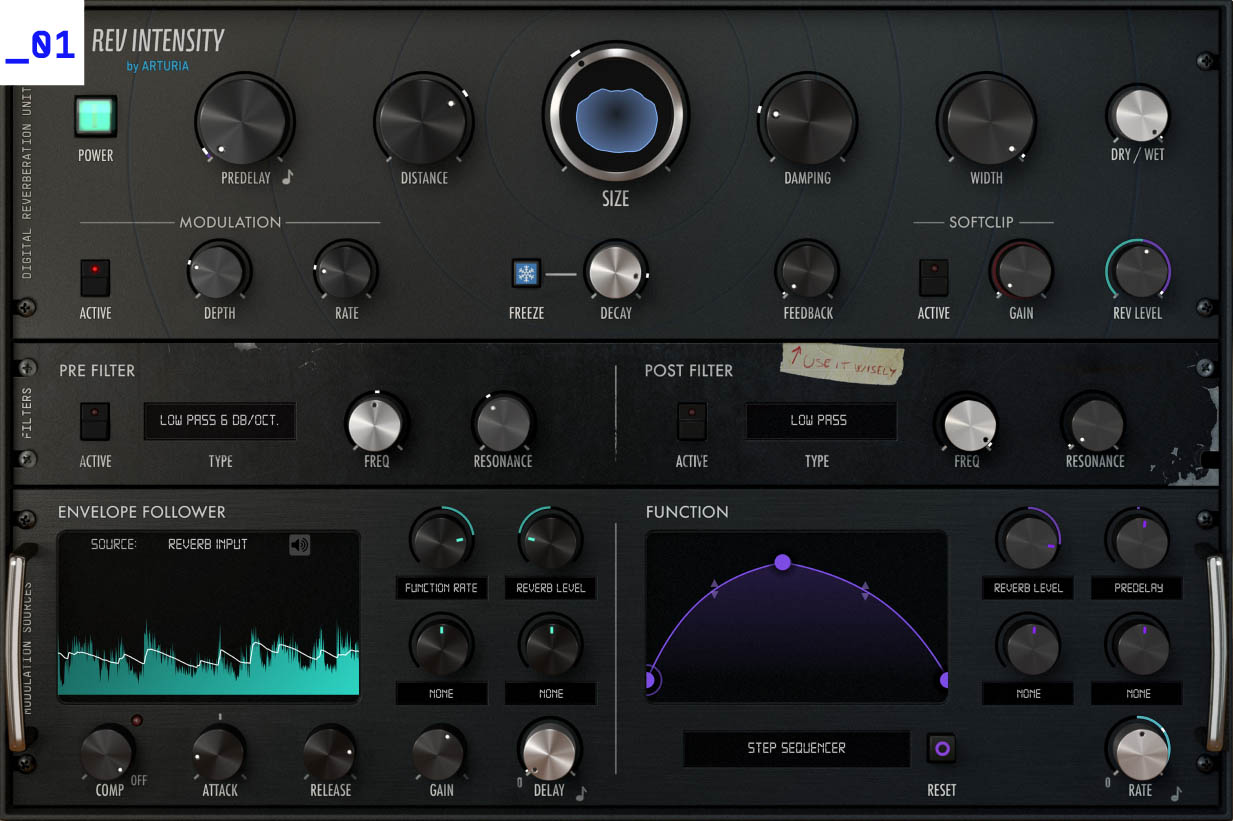
Task: Enable the Post Filter Active switch
Action: click(x=691, y=421)
